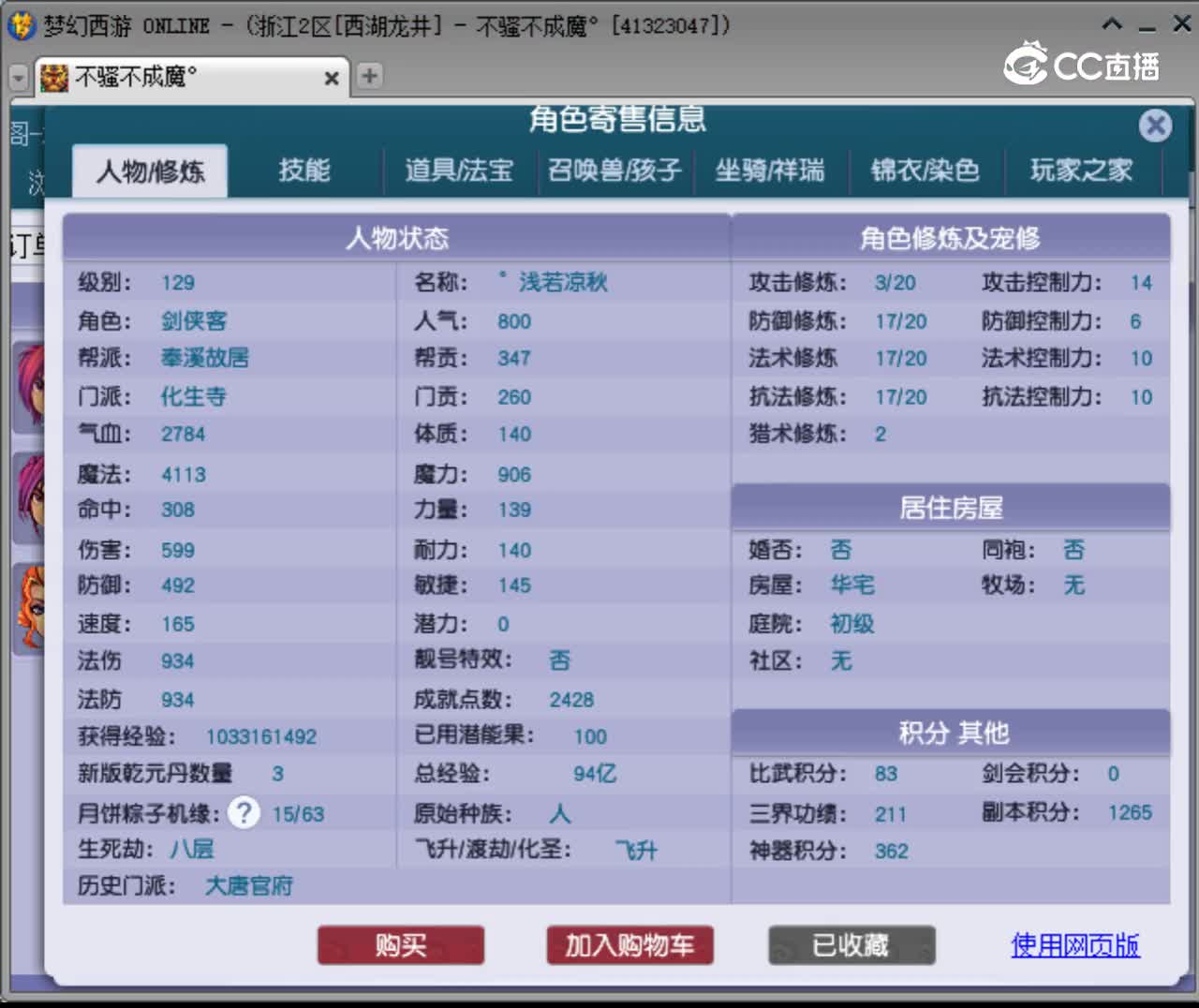Click the 居住房屋 section header
The image size is (1199, 1008).
pyautogui.click(x=951, y=508)
